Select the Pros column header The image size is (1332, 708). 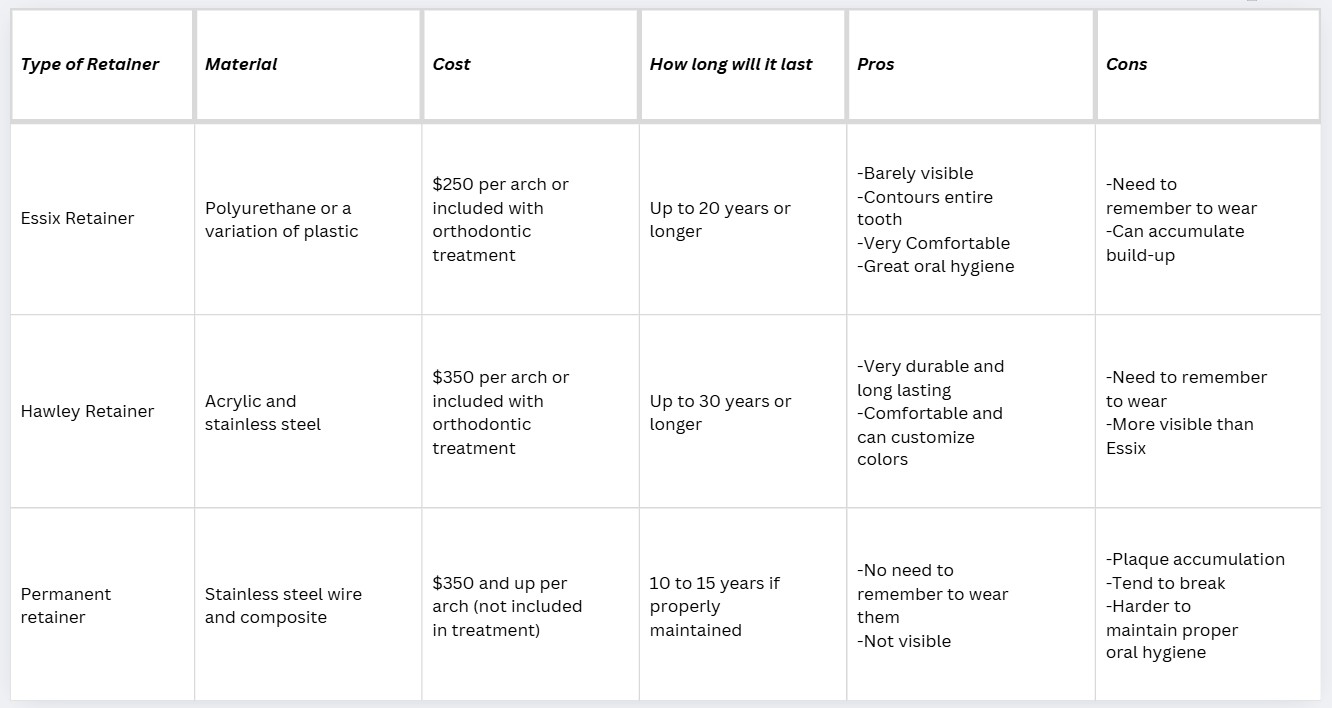tap(971, 65)
